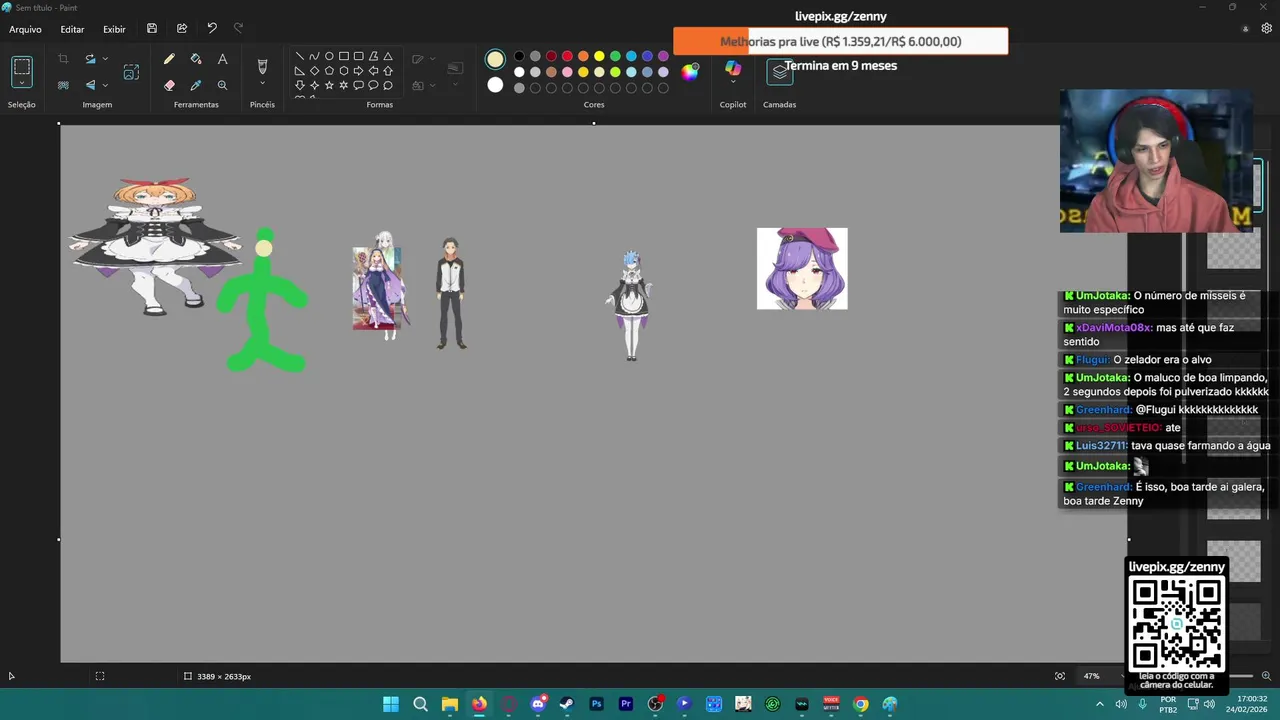
Task: Show hidden tray icons chevron
Action: [1100, 704]
